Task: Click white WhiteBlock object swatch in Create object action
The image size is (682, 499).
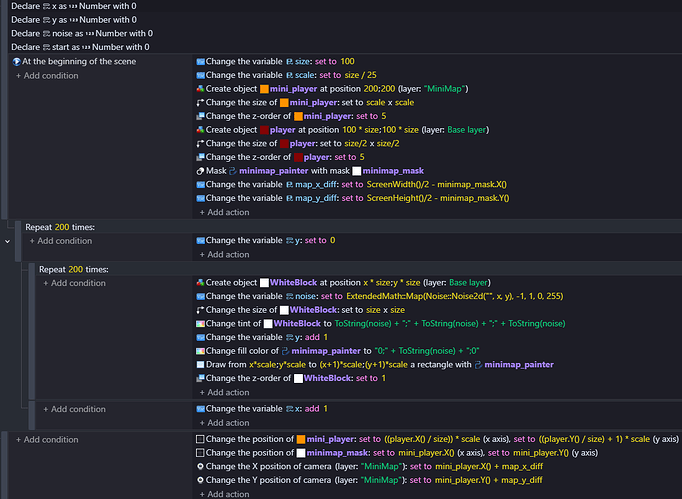Action: (264, 283)
